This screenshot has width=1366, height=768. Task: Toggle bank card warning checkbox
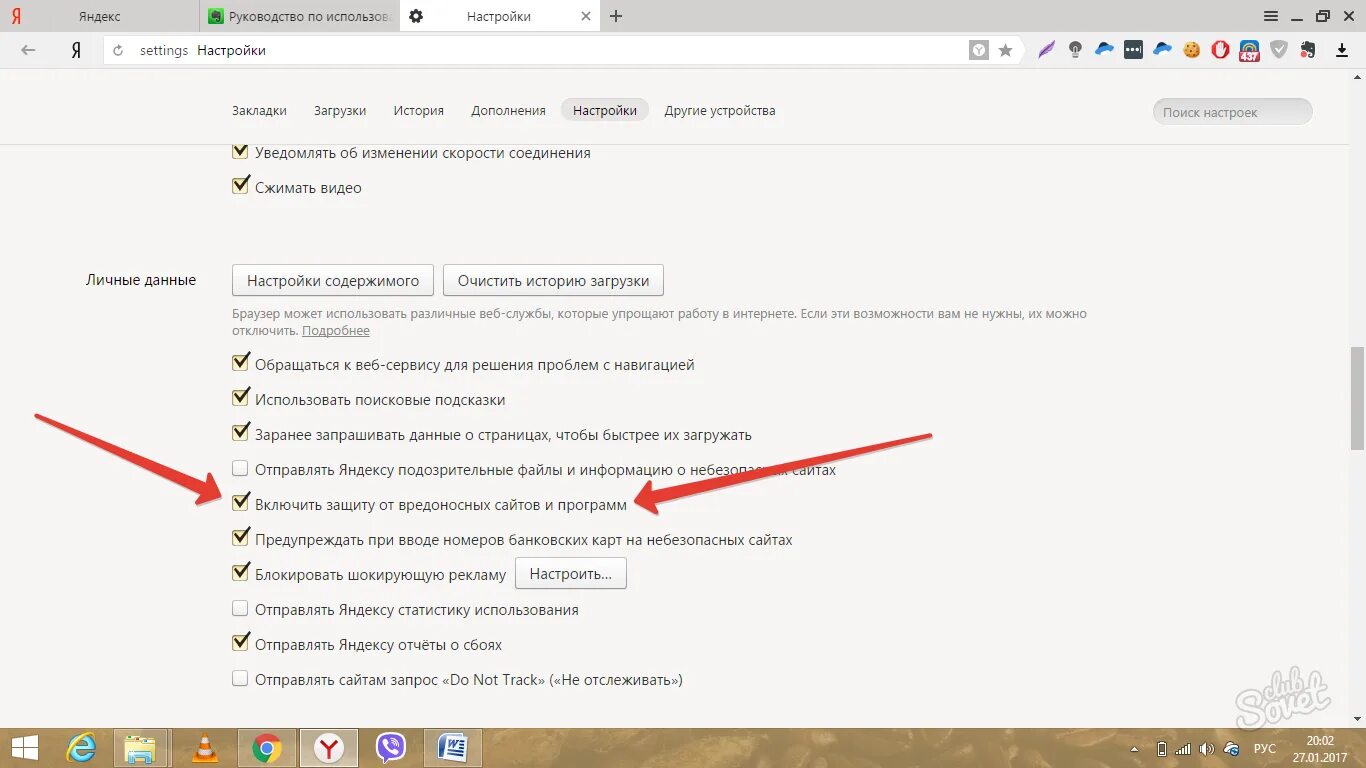(x=240, y=539)
